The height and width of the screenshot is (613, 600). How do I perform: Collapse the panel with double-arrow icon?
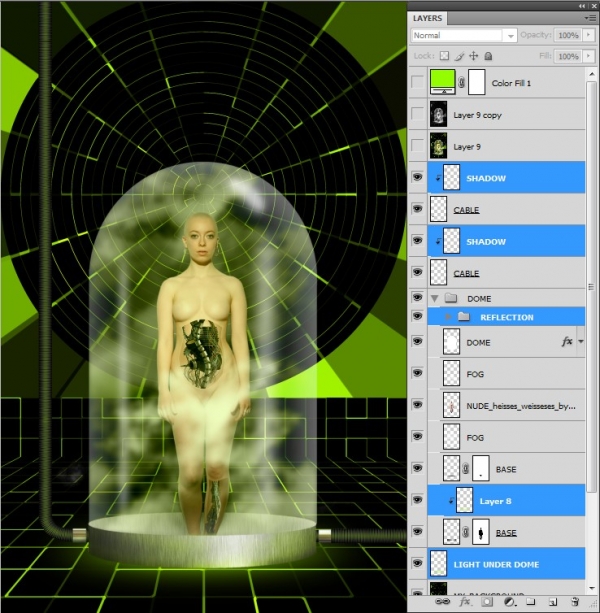[583, 6]
